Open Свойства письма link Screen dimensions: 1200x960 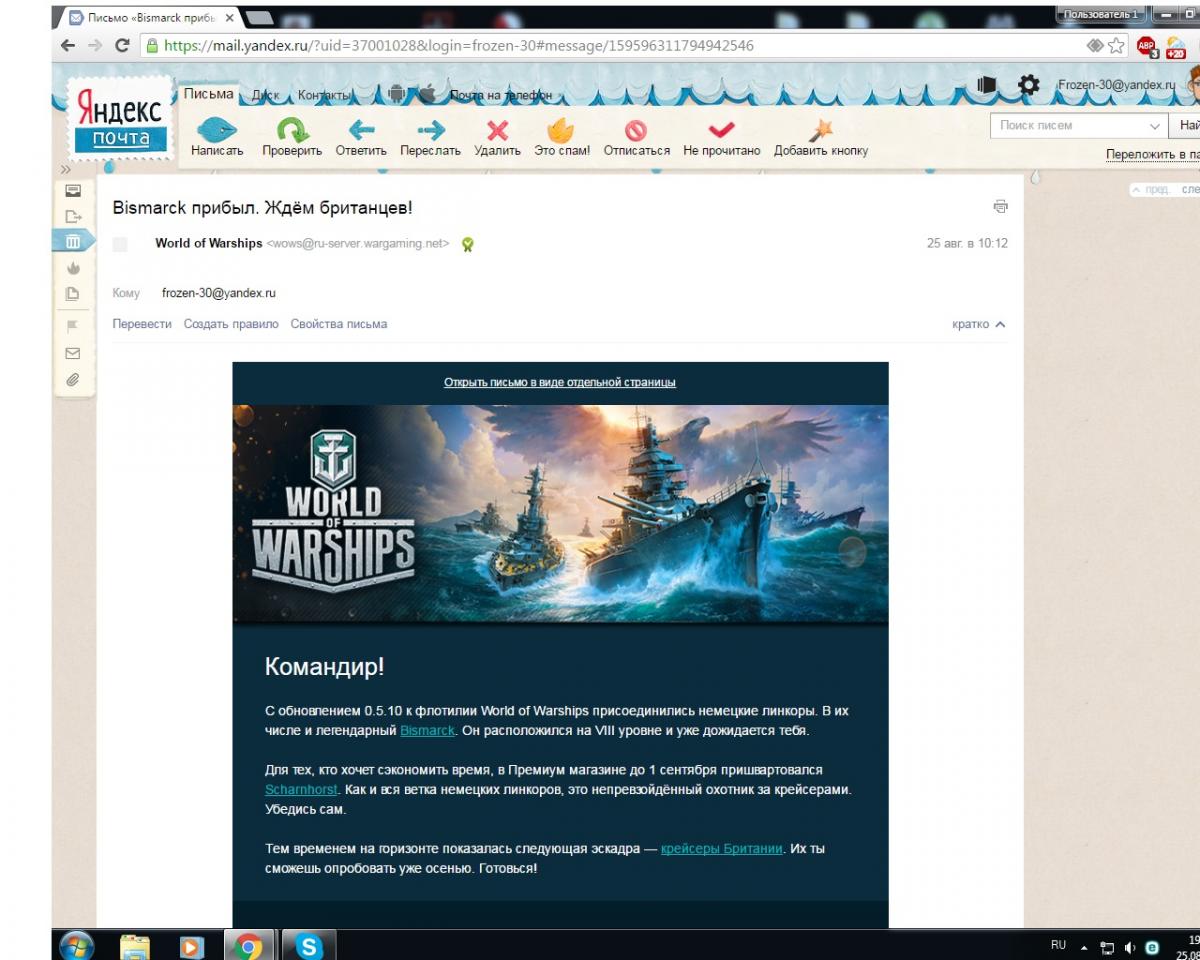click(x=339, y=324)
